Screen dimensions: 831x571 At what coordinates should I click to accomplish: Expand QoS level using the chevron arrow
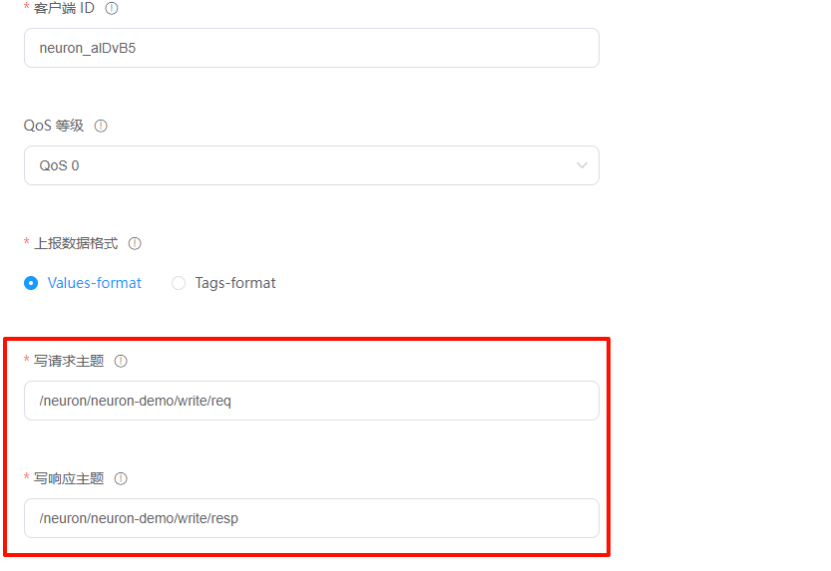click(582, 165)
